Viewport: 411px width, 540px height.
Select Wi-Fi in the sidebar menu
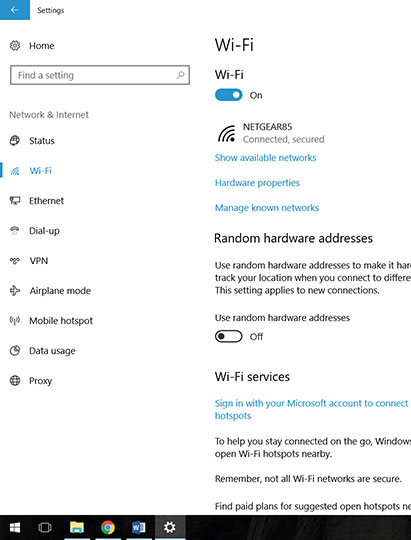click(x=40, y=170)
